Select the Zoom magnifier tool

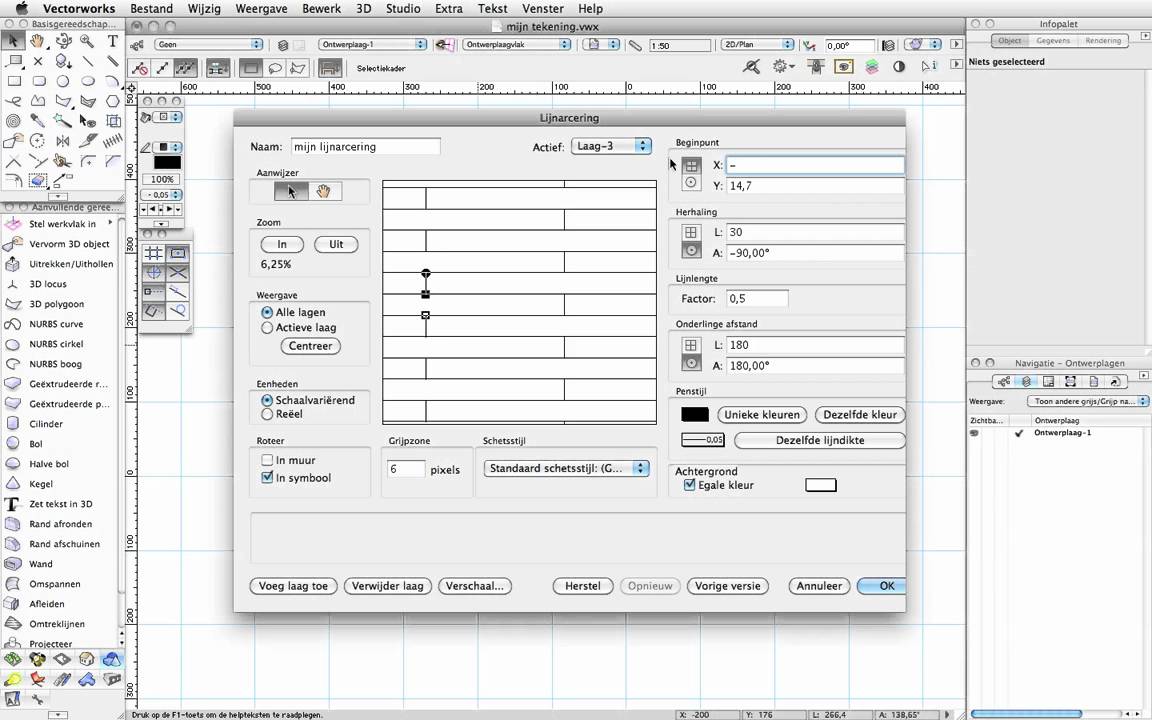pyautogui.click(x=87, y=41)
